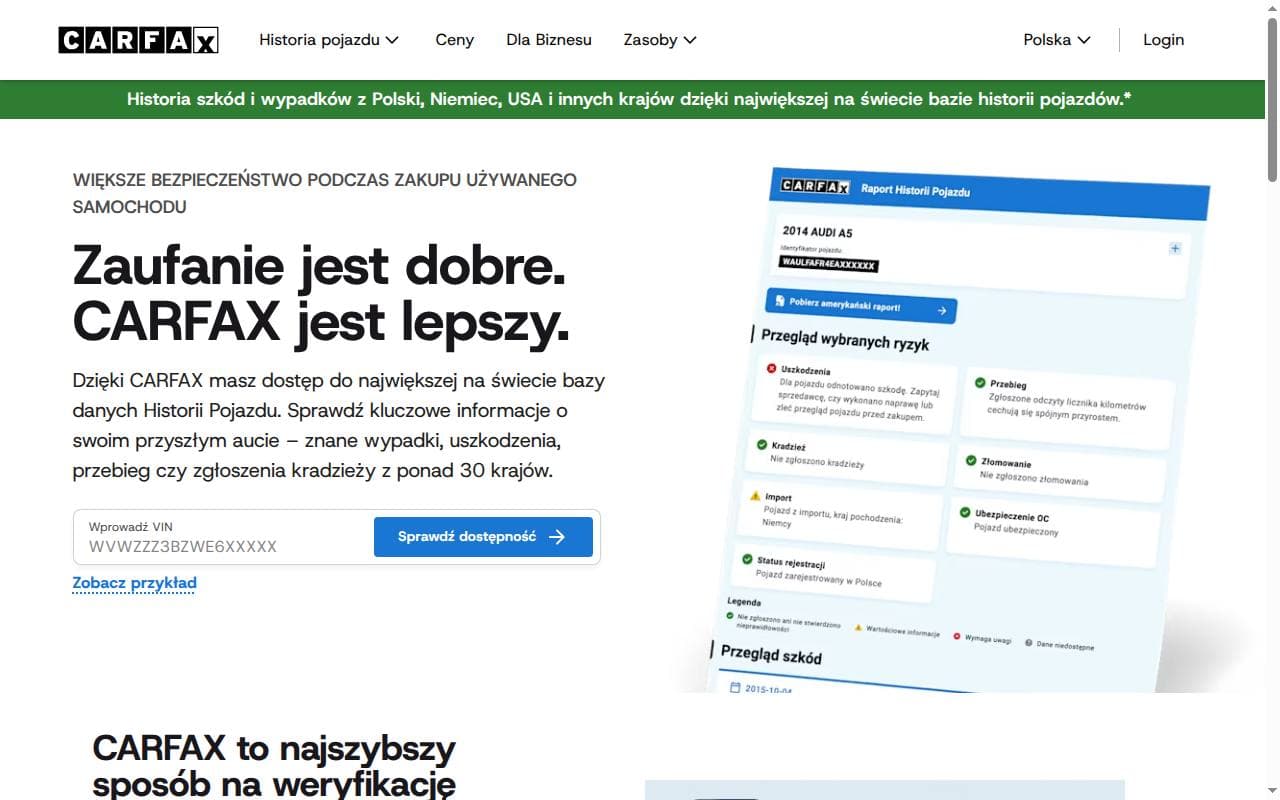Click the green Kradzież checkmark icon
This screenshot has height=800, width=1280.
761,444
